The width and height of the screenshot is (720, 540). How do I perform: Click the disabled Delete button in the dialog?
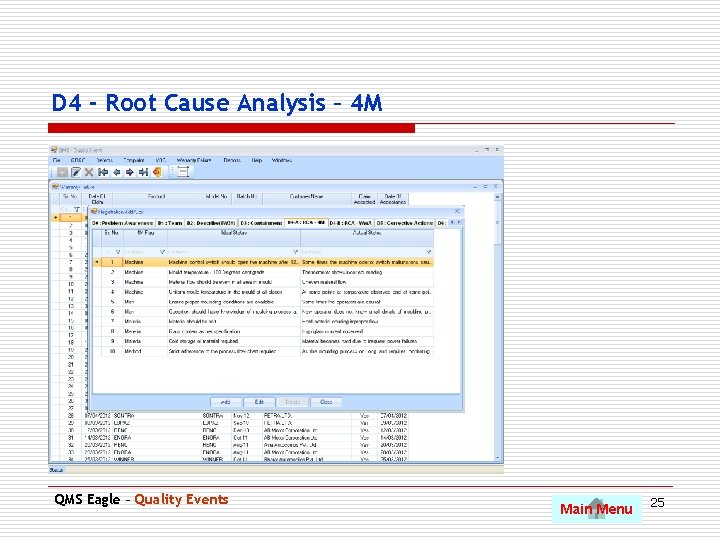[x=292, y=402]
